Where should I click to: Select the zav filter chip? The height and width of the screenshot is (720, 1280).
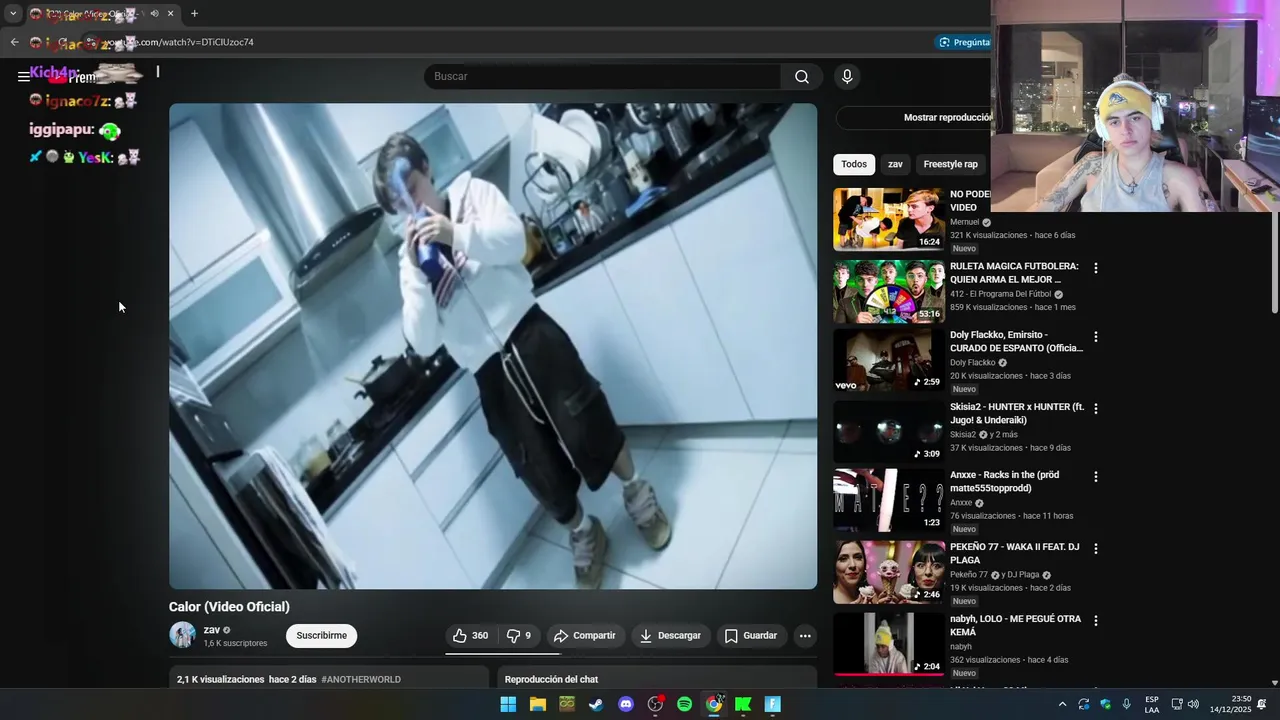895,164
